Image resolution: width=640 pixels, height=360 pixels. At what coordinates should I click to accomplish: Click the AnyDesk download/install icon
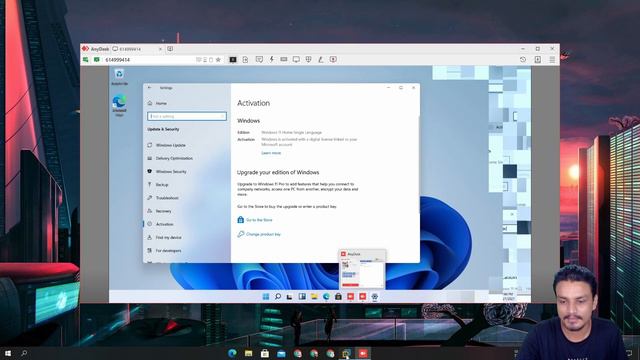538,60
